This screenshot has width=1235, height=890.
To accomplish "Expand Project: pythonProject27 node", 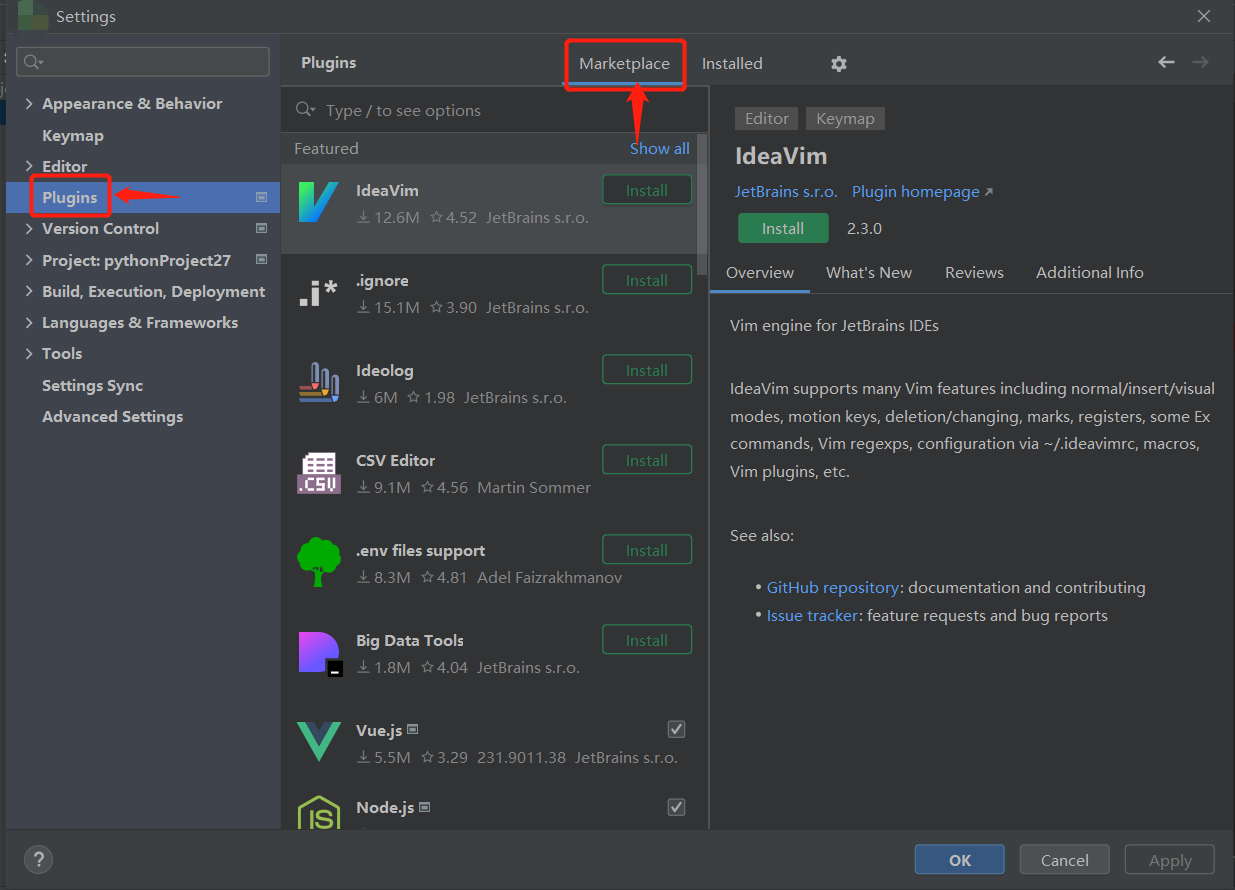I will pos(29,260).
